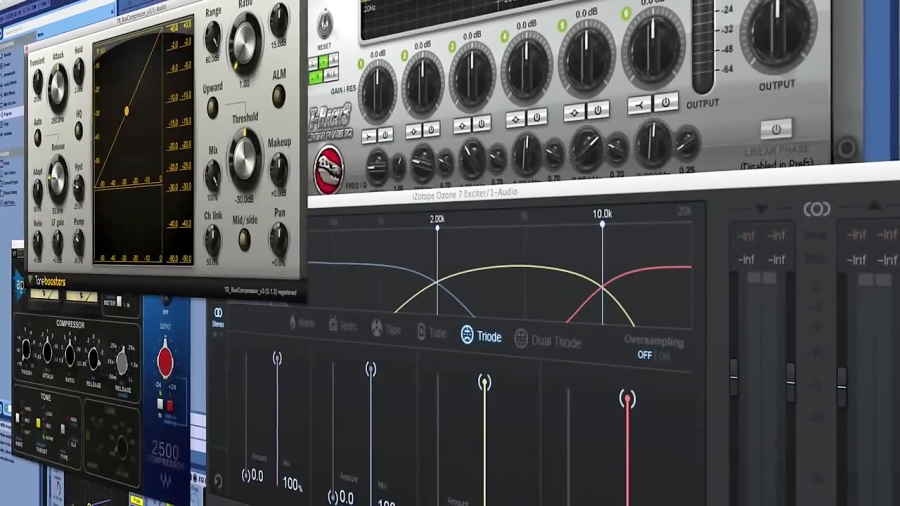Click the red band 4 amount slider handle

627,398
